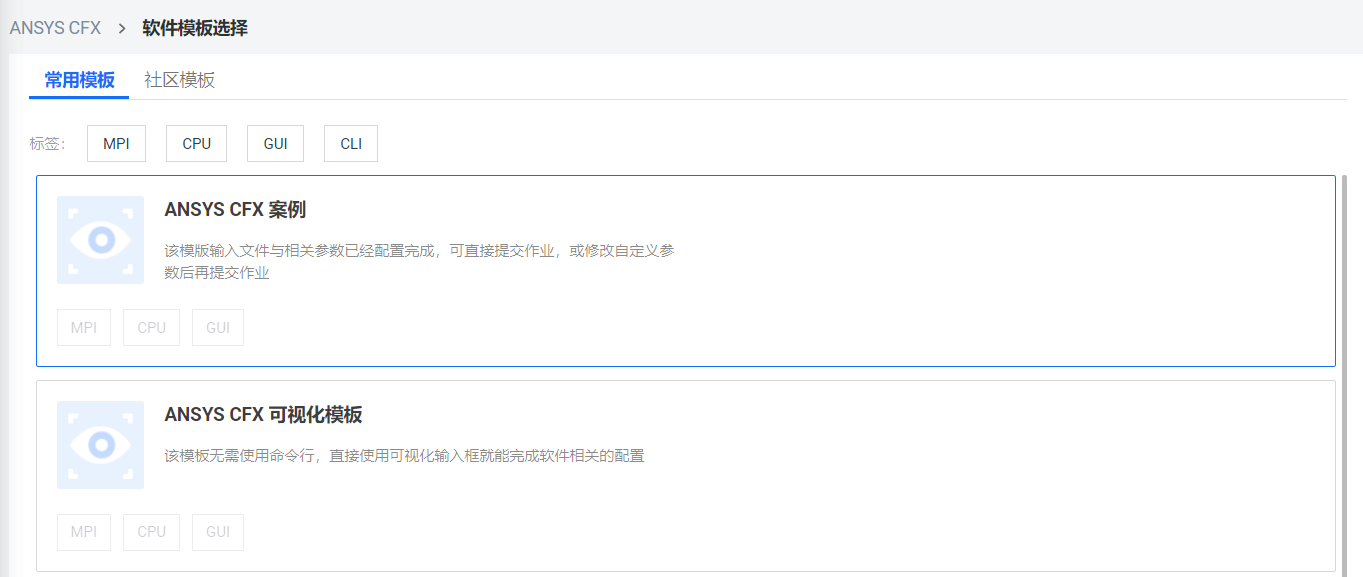Toggle the MPI tag filter

coord(116,143)
